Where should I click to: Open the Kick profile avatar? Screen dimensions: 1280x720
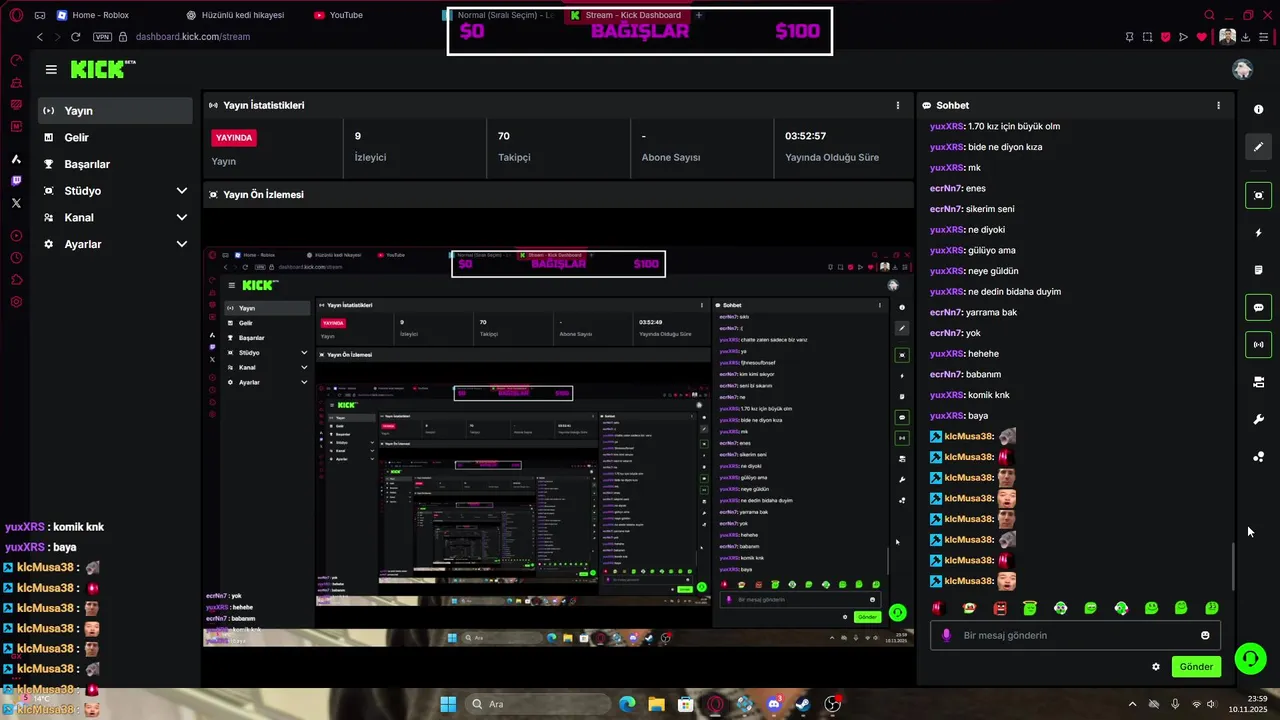coord(1243,69)
